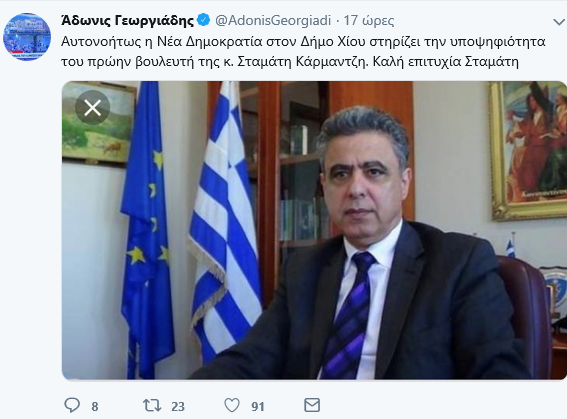View the like count showing 91
This screenshot has width=567, height=419.
pos(258,407)
